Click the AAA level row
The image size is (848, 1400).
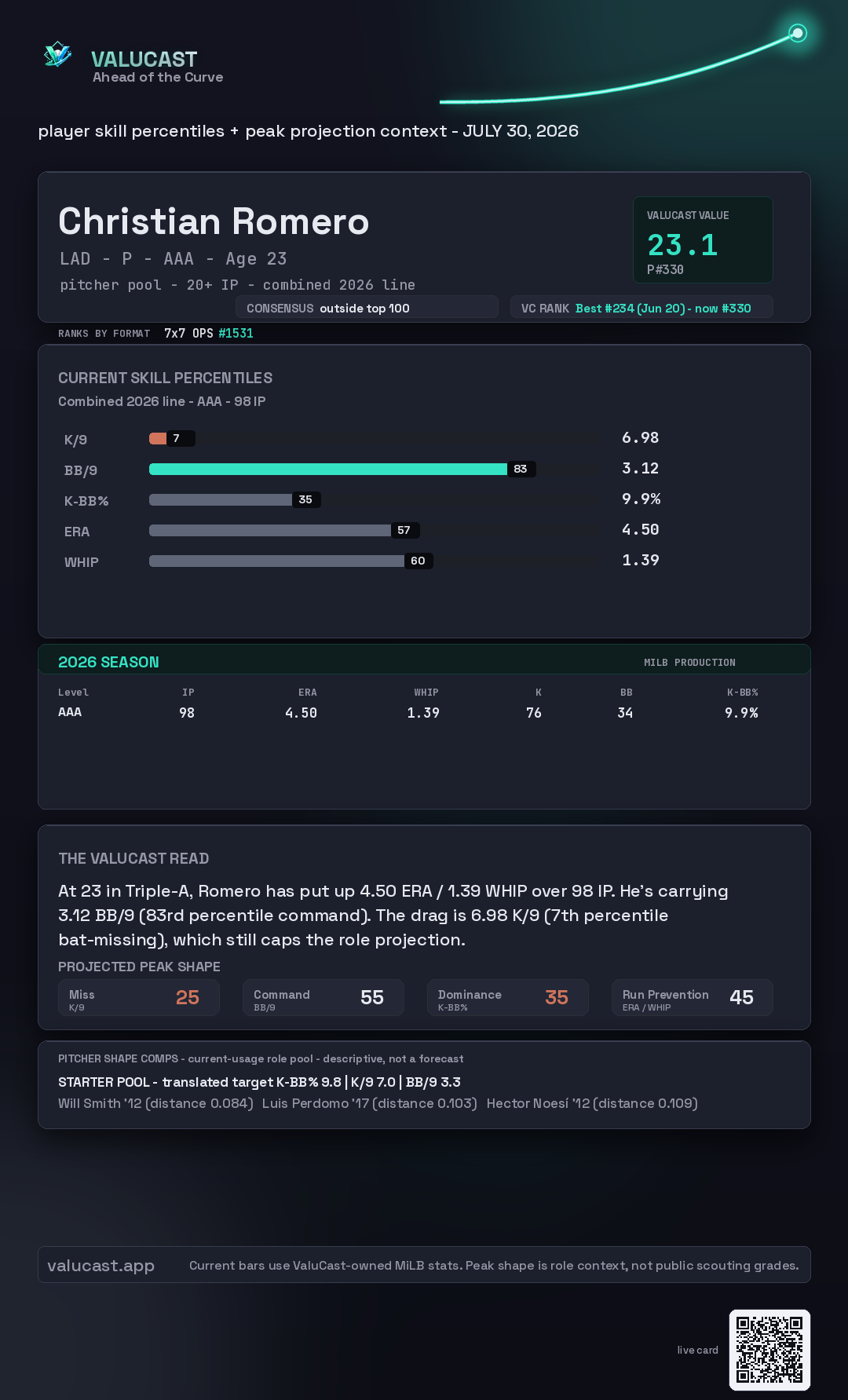click(408, 712)
